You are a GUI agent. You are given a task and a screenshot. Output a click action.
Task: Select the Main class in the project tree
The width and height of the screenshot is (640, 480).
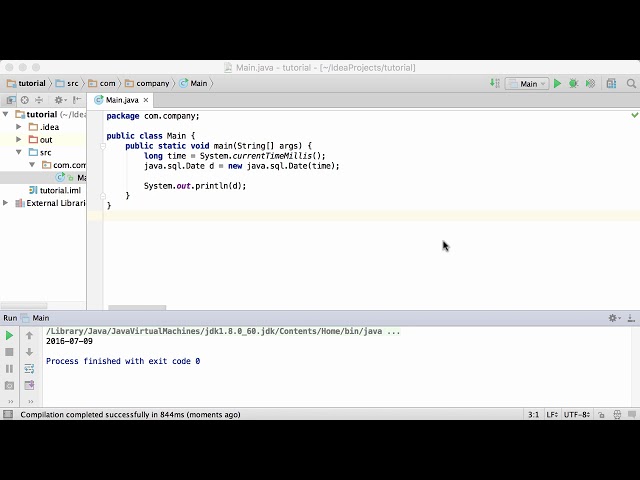point(71,178)
